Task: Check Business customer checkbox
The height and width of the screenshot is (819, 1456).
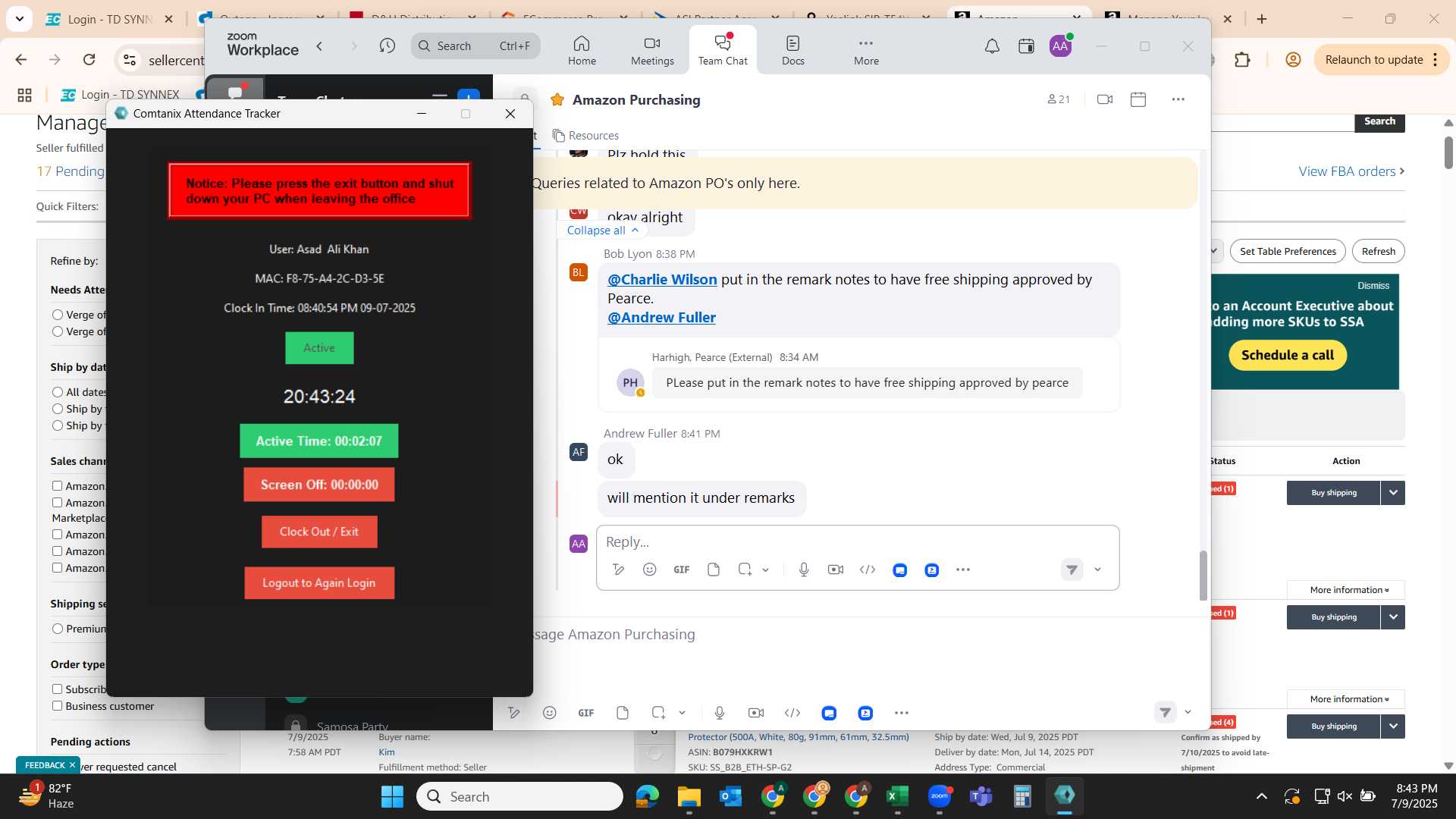Action: tap(57, 706)
